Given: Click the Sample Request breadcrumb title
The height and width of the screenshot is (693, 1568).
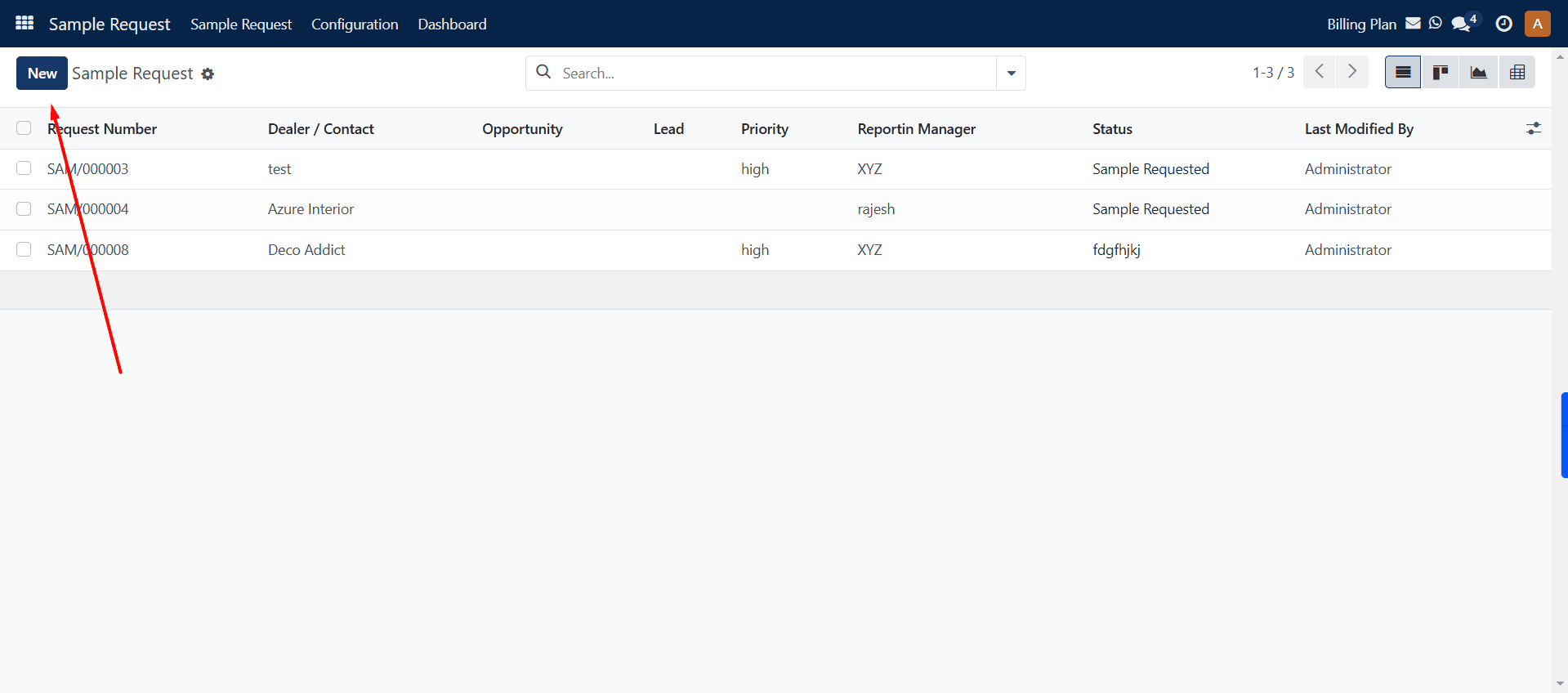Looking at the screenshot, I should (x=132, y=74).
